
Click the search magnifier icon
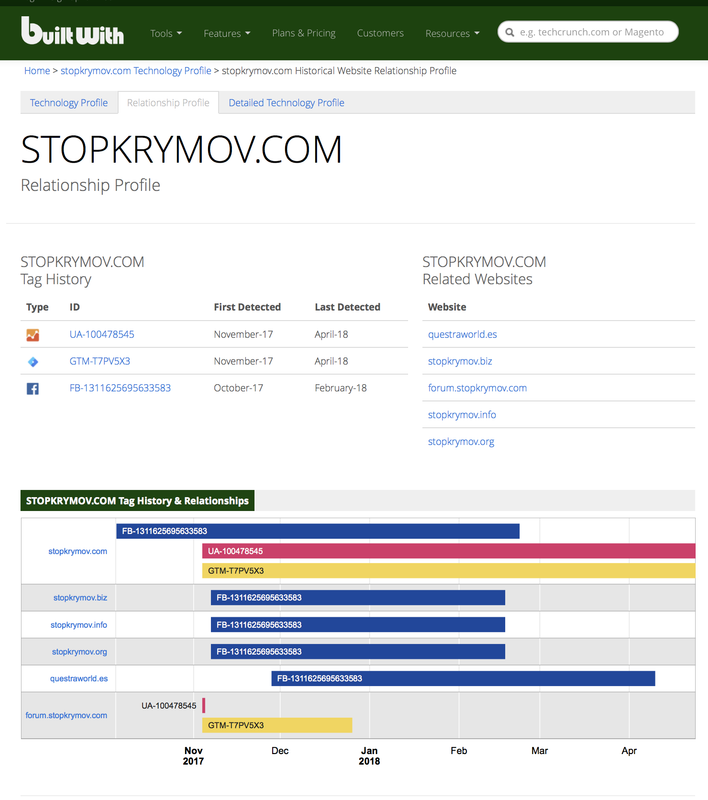[x=510, y=32]
